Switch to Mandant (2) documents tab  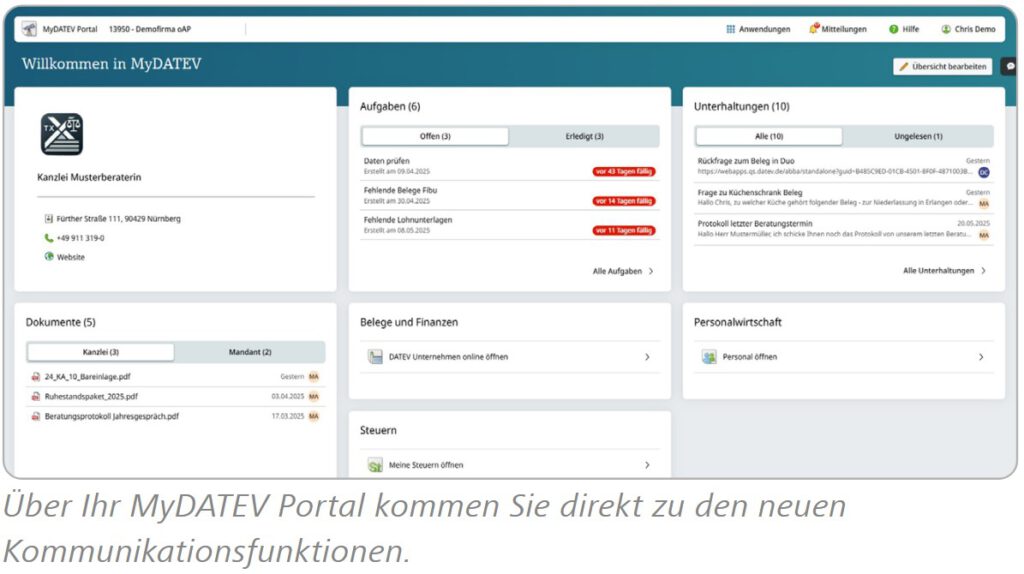[250, 352]
